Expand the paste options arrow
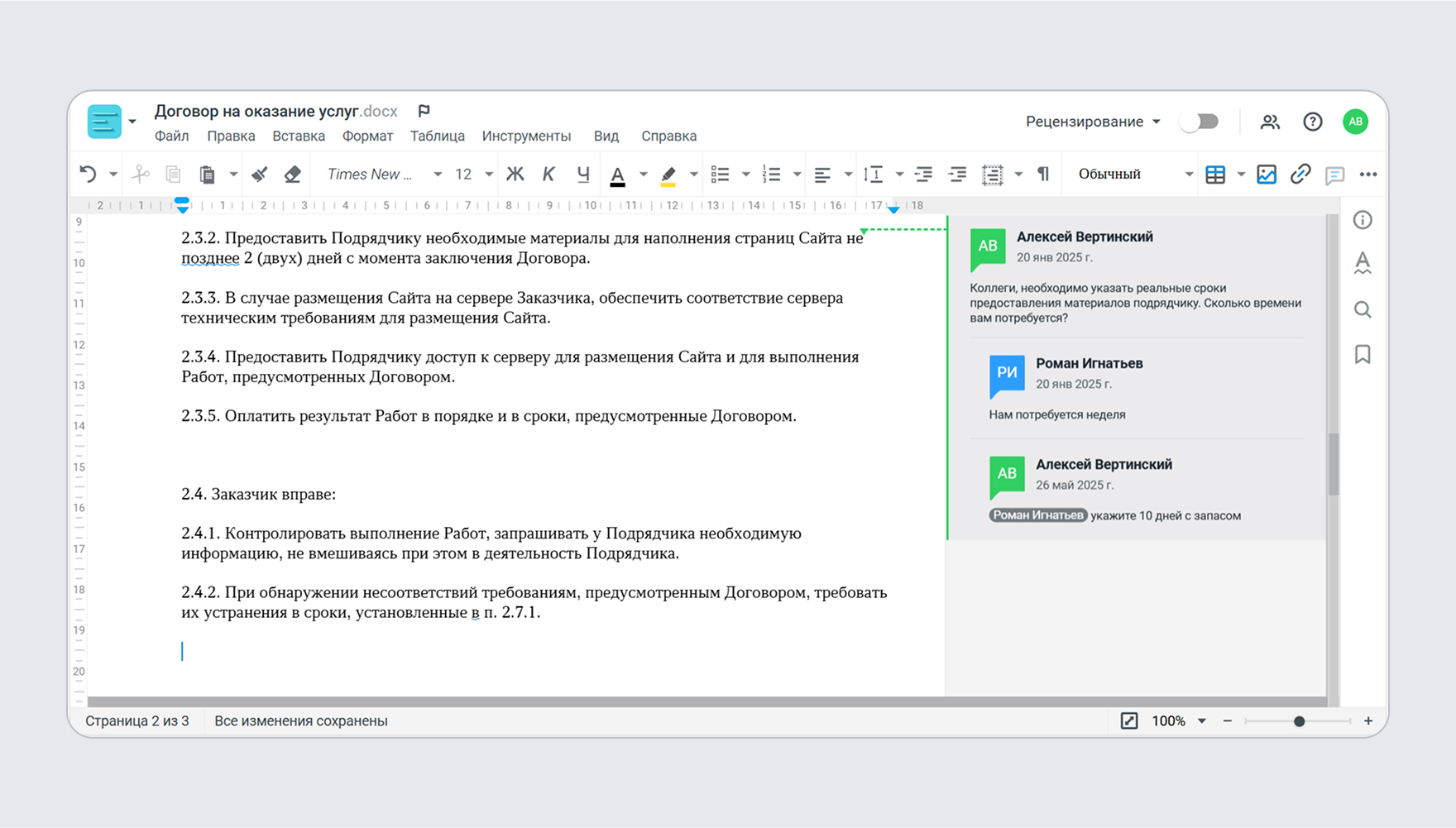 tap(233, 175)
